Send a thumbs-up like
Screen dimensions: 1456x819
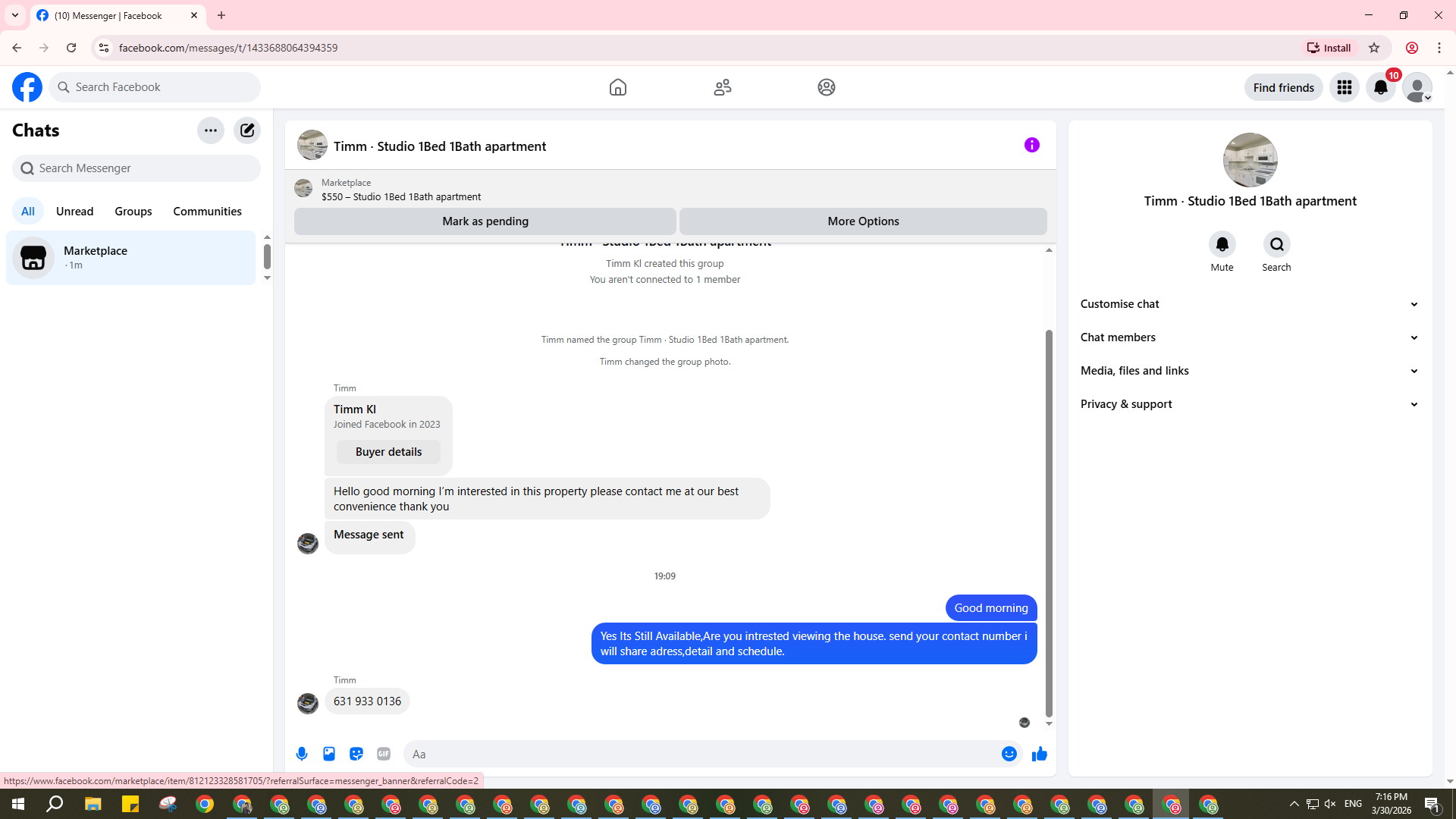(1039, 754)
